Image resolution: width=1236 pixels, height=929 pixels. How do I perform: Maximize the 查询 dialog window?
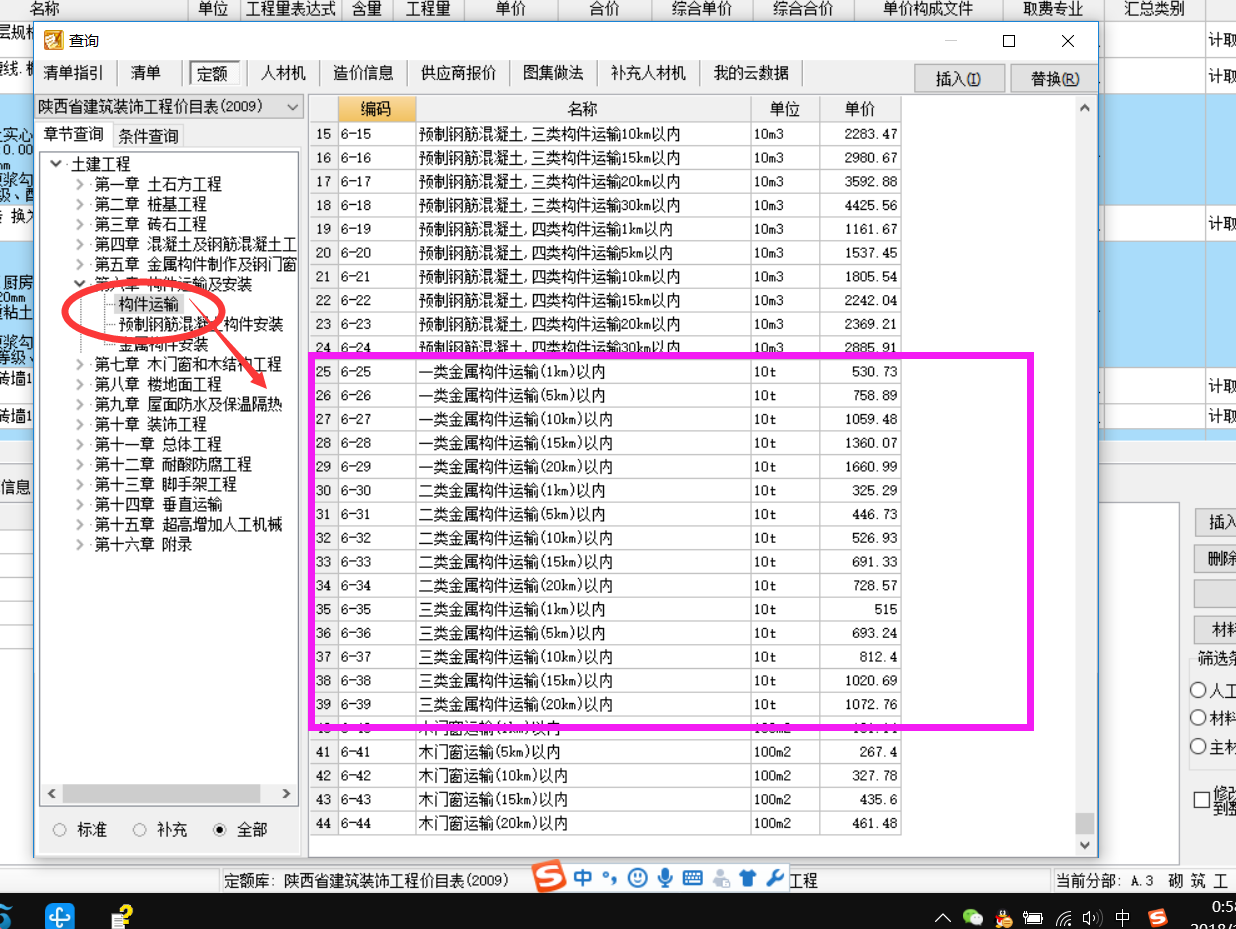click(1009, 41)
